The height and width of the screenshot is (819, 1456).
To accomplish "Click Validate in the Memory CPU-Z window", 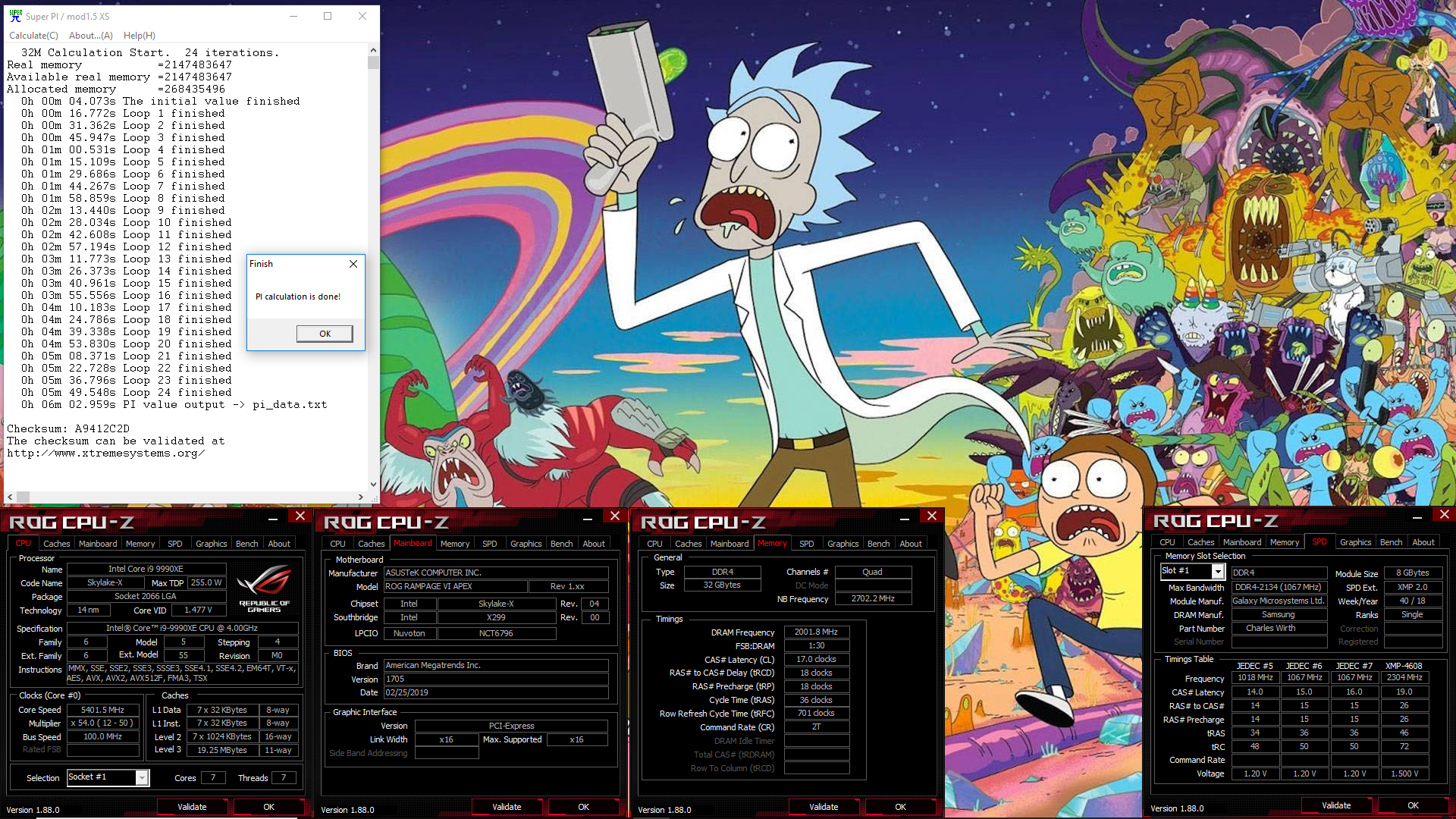I will click(x=824, y=807).
